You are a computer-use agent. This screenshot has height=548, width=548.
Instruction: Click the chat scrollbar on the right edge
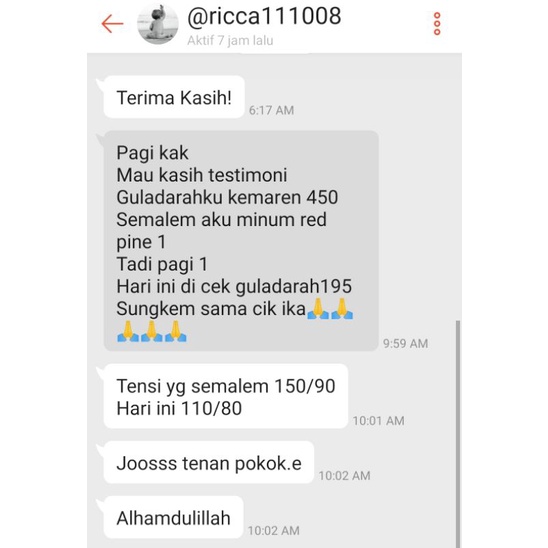pyautogui.click(x=458, y=433)
